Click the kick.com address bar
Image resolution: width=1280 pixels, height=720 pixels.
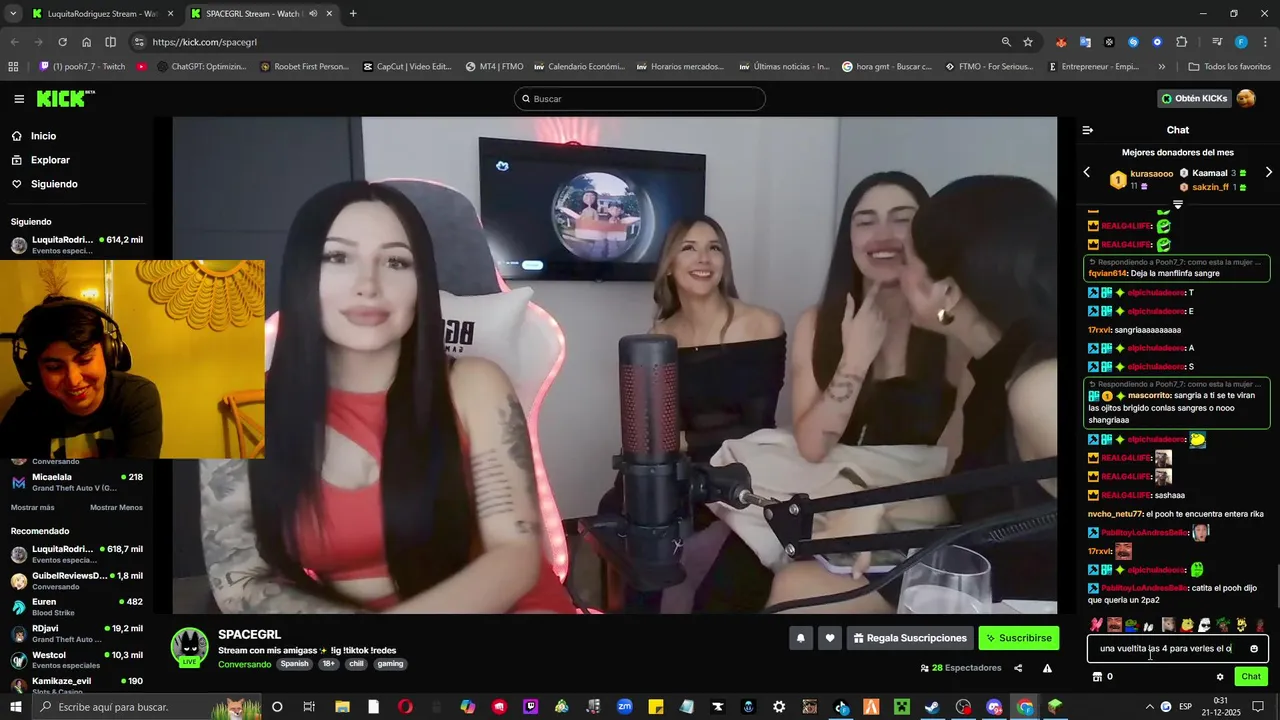(x=570, y=42)
